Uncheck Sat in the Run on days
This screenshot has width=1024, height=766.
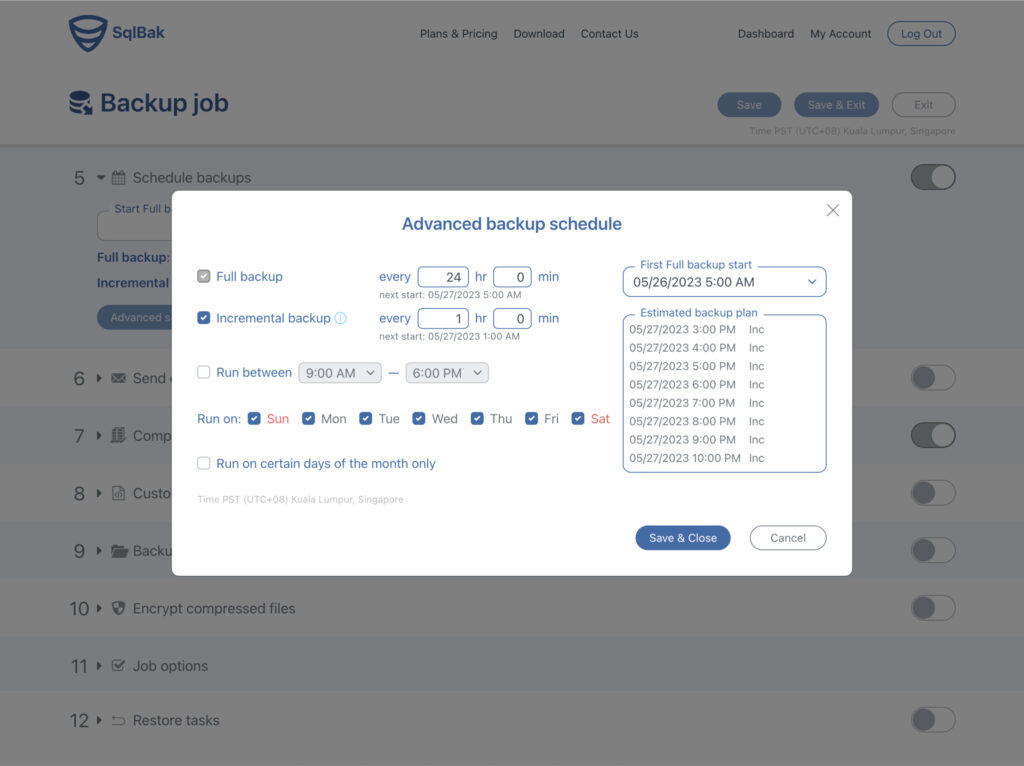578,418
